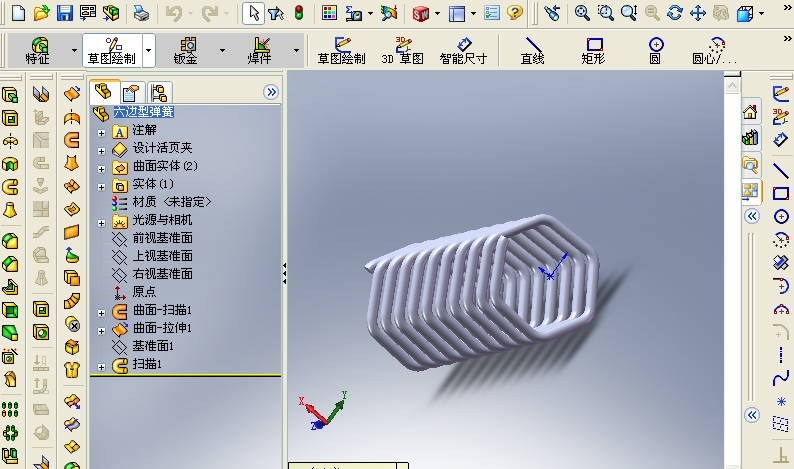Open the FeatureManager design tree tab
Image resolution: width=794 pixels, height=469 pixels.
pyautogui.click(x=104, y=92)
